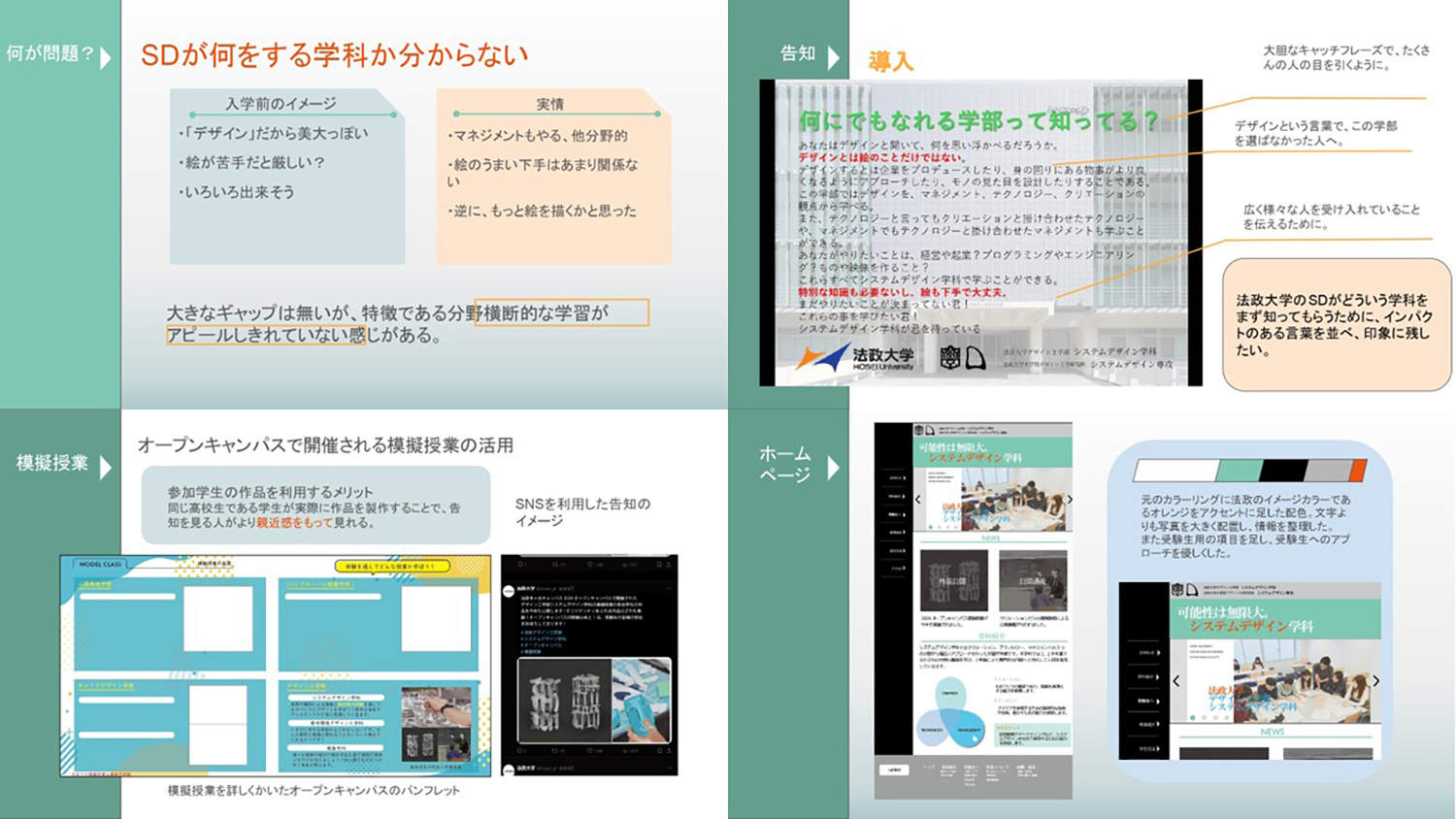Click the white arrow beside ホームページ

pyautogui.click(x=833, y=468)
